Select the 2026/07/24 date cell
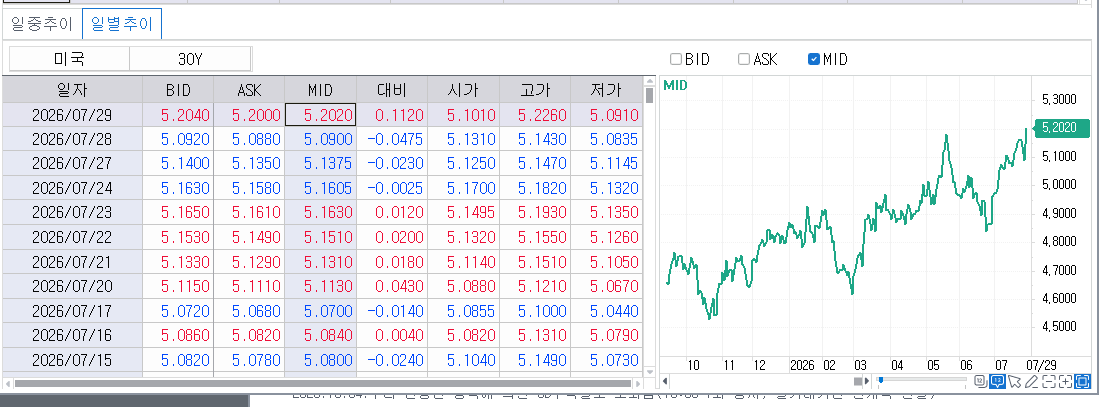This screenshot has height=407, width=1099. coord(72,188)
